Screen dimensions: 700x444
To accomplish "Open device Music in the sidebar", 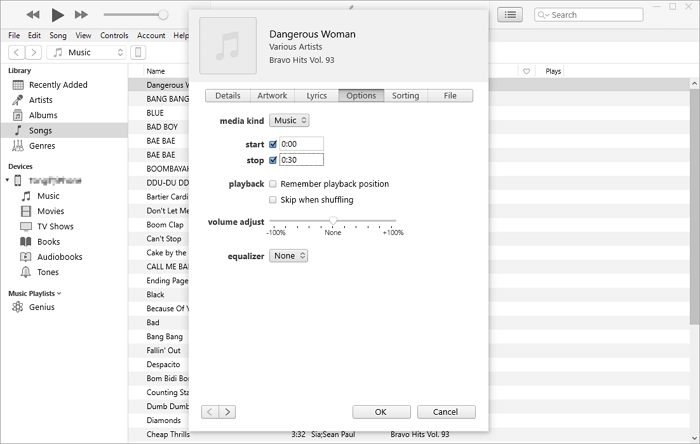I will (x=48, y=196).
